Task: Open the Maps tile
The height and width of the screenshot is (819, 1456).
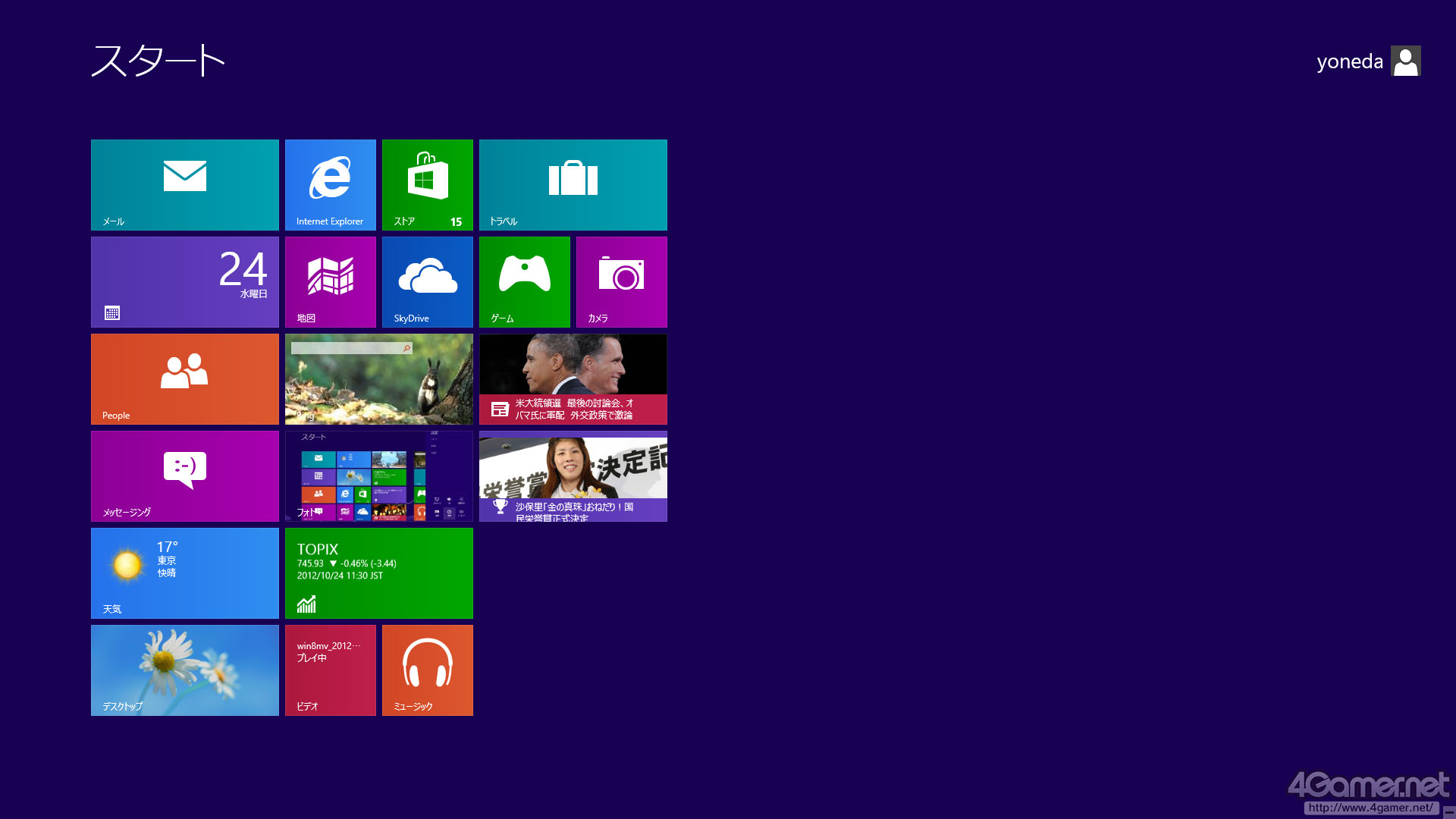Action: [x=330, y=281]
